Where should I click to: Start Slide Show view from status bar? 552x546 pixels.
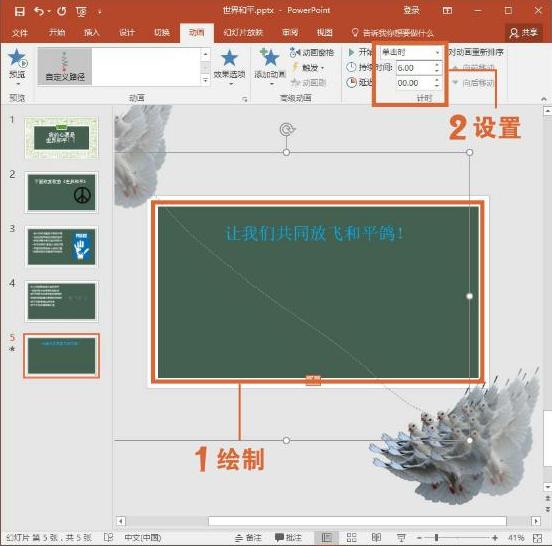click(x=401, y=538)
